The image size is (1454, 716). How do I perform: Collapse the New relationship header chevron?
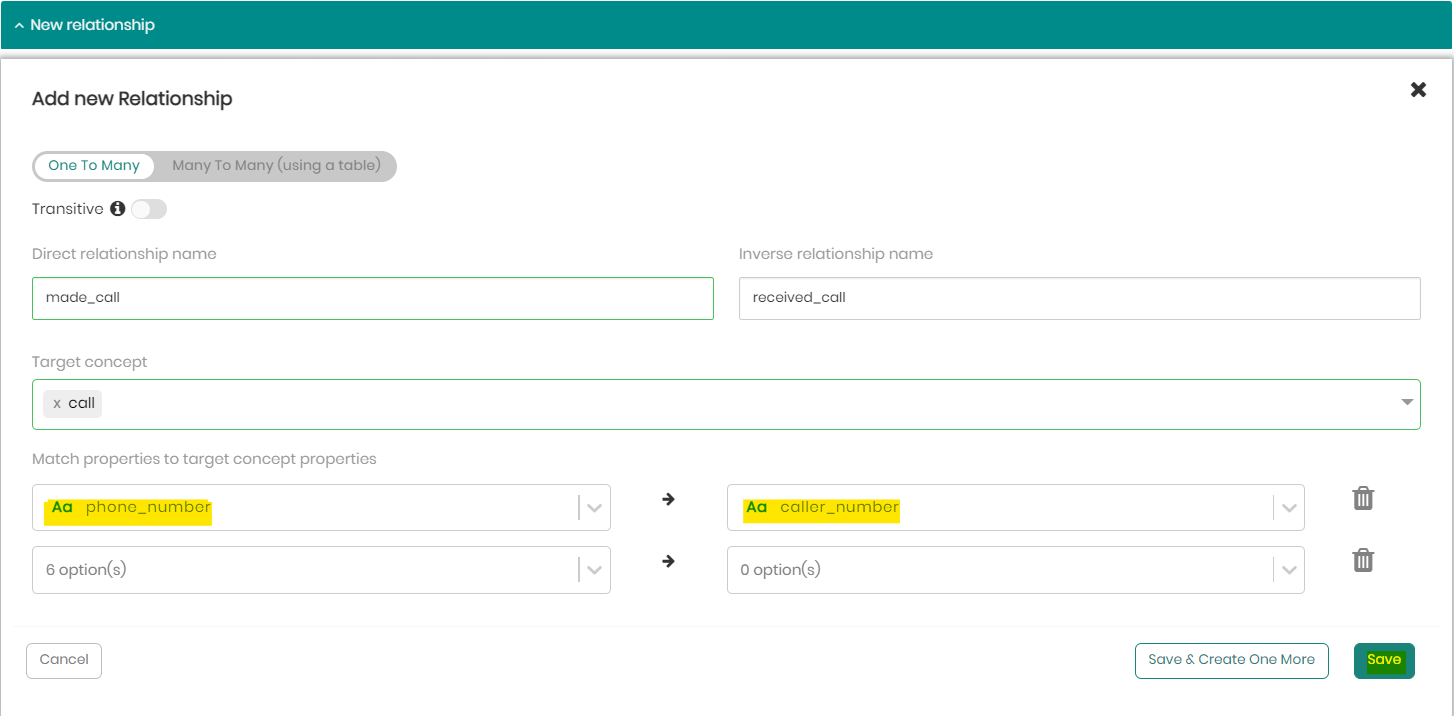[x=19, y=25]
